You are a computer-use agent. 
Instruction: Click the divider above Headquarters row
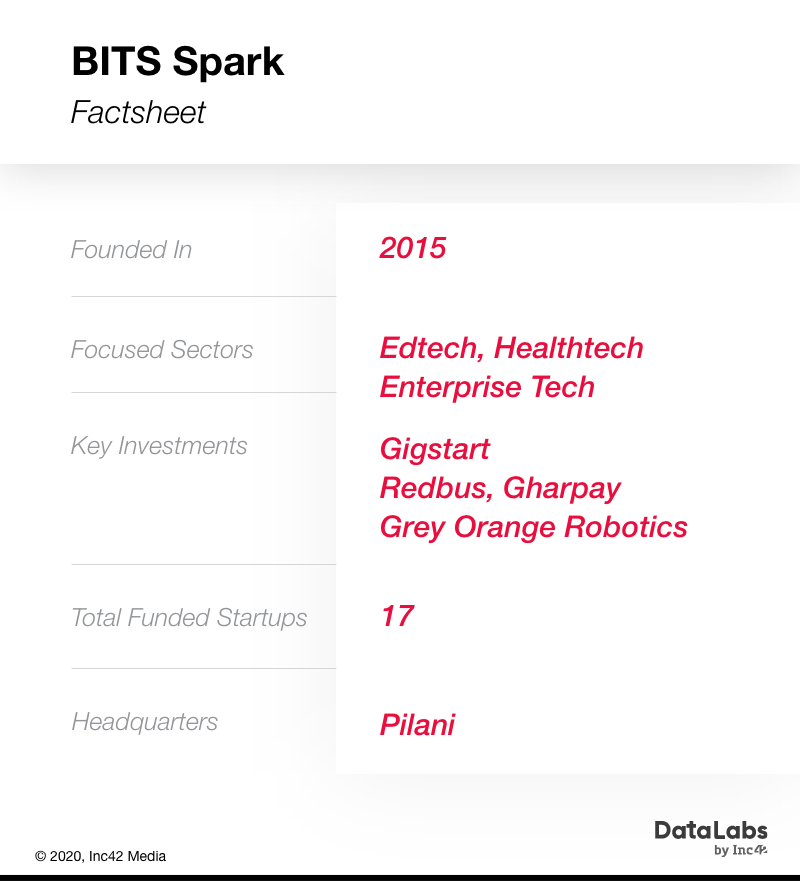point(203,669)
